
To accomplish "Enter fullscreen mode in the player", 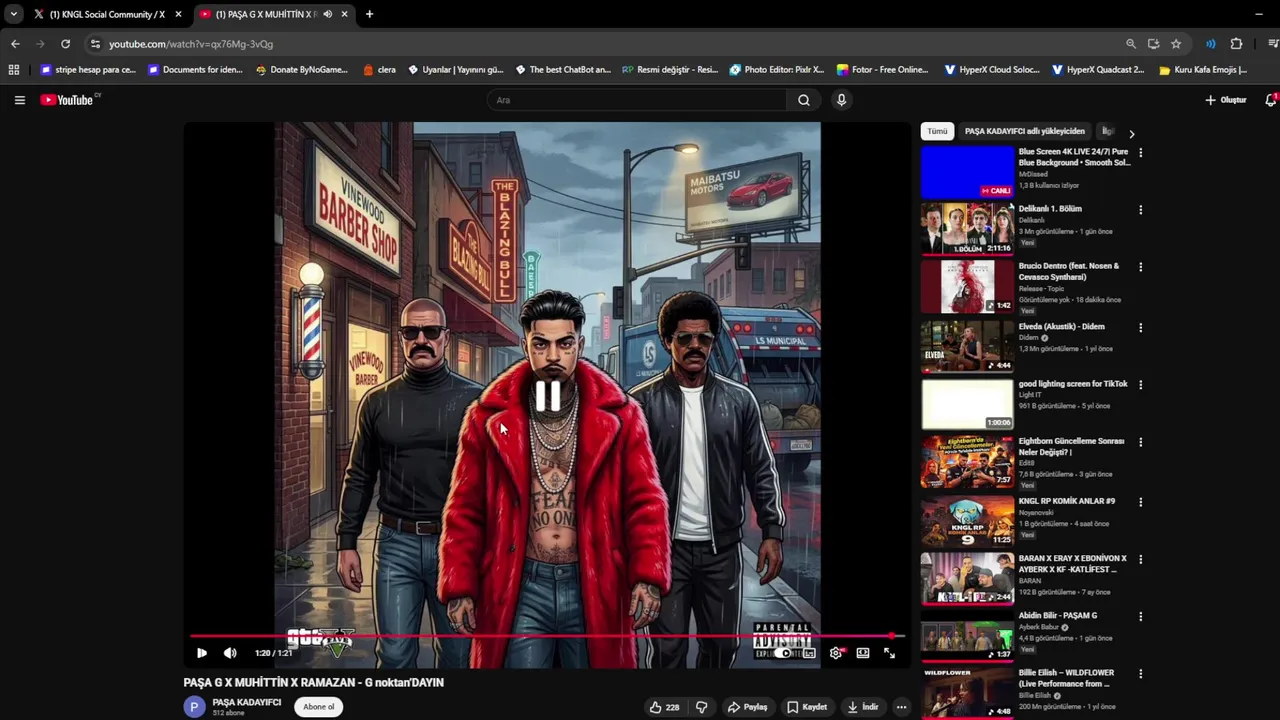I will 889,653.
